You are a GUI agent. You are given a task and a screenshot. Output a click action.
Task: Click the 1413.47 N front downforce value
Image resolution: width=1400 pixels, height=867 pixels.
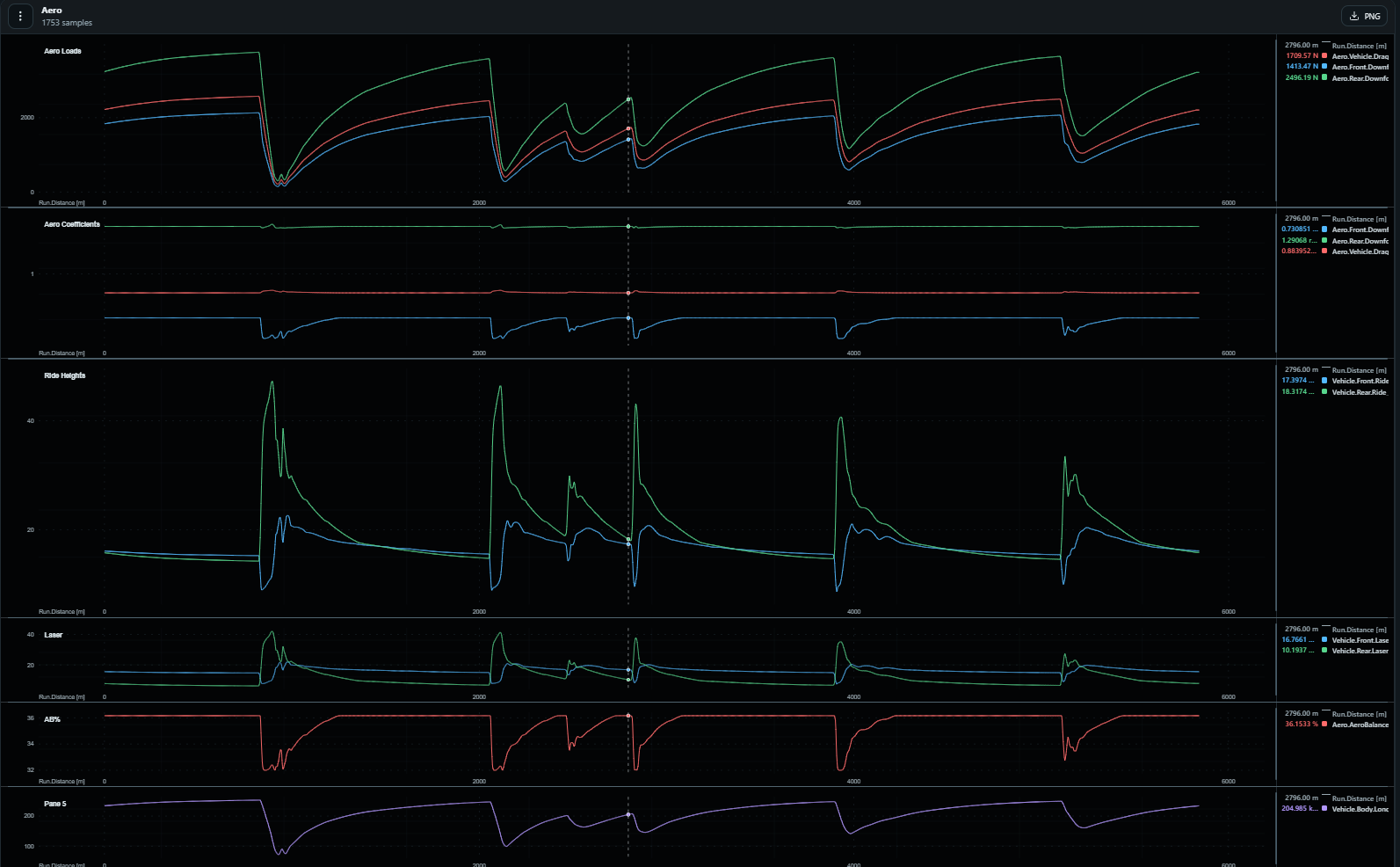pos(1302,67)
